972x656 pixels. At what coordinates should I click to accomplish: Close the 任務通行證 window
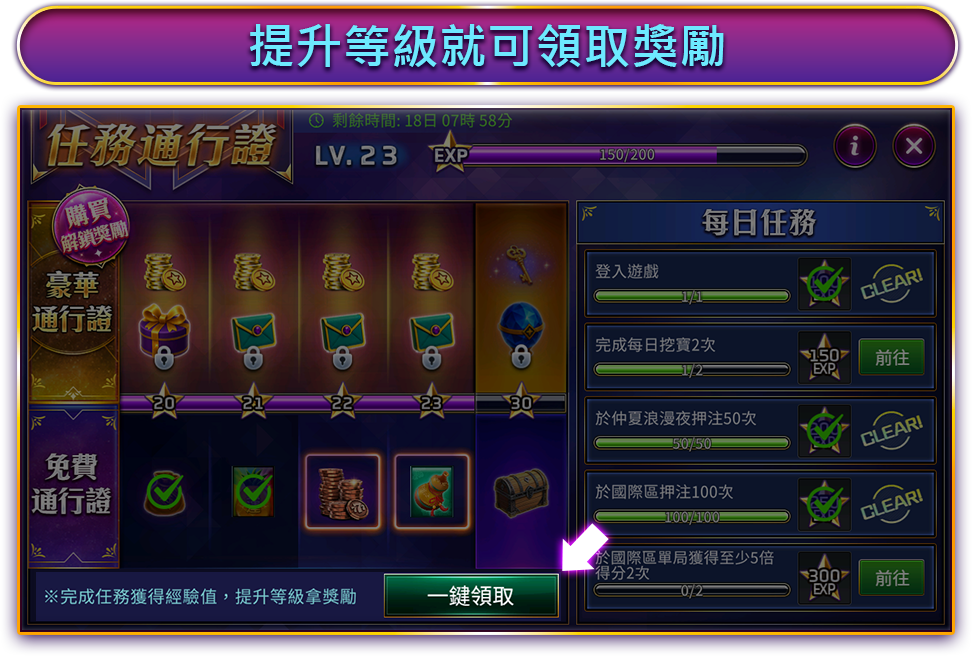(913, 146)
